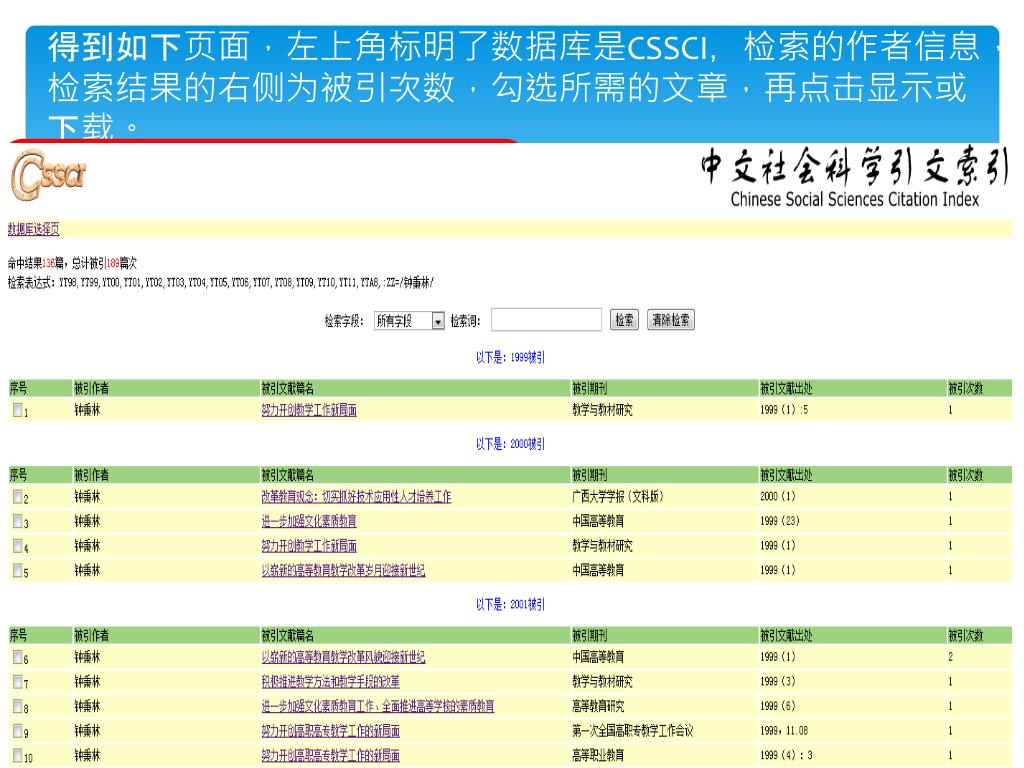Viewport: 1024px width, 768px height.
Task: Click 被引文献出处 header in the 1999 table
Action: [786, 389]
